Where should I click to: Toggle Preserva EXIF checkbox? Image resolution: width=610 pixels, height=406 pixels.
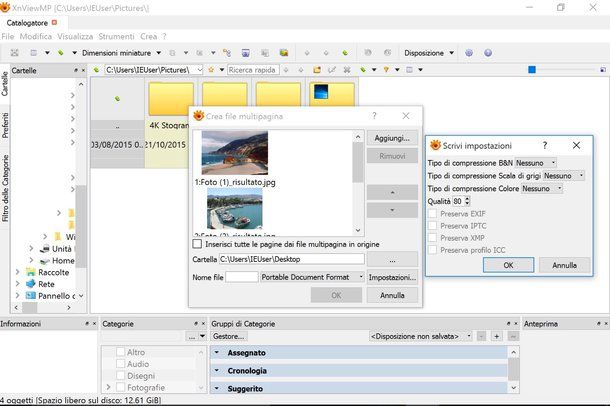(432, 214)
